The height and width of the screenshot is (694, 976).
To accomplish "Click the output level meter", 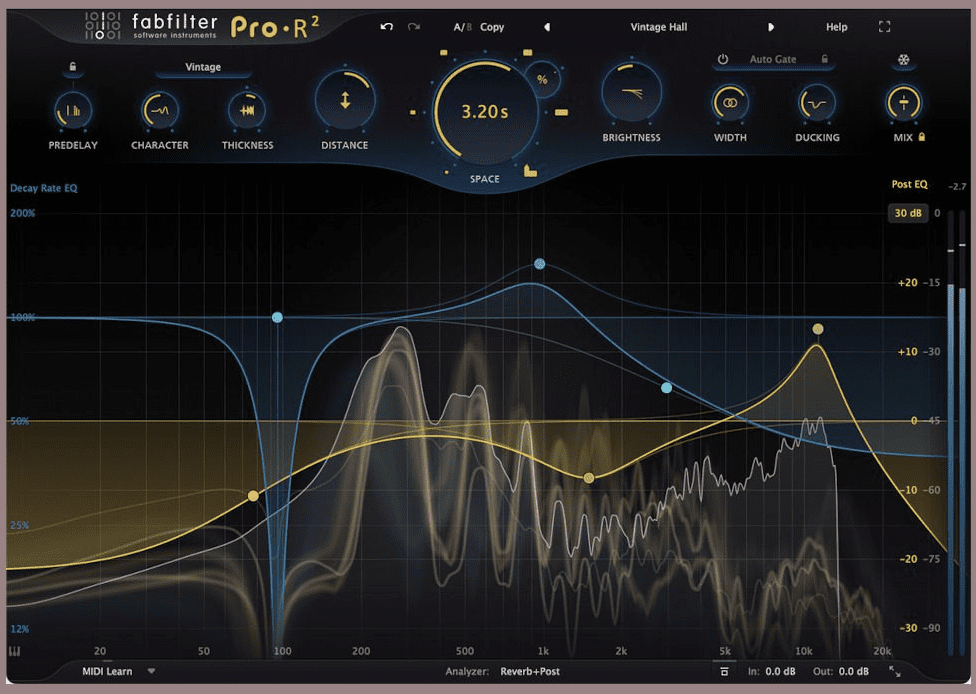I will click(956, 433).
